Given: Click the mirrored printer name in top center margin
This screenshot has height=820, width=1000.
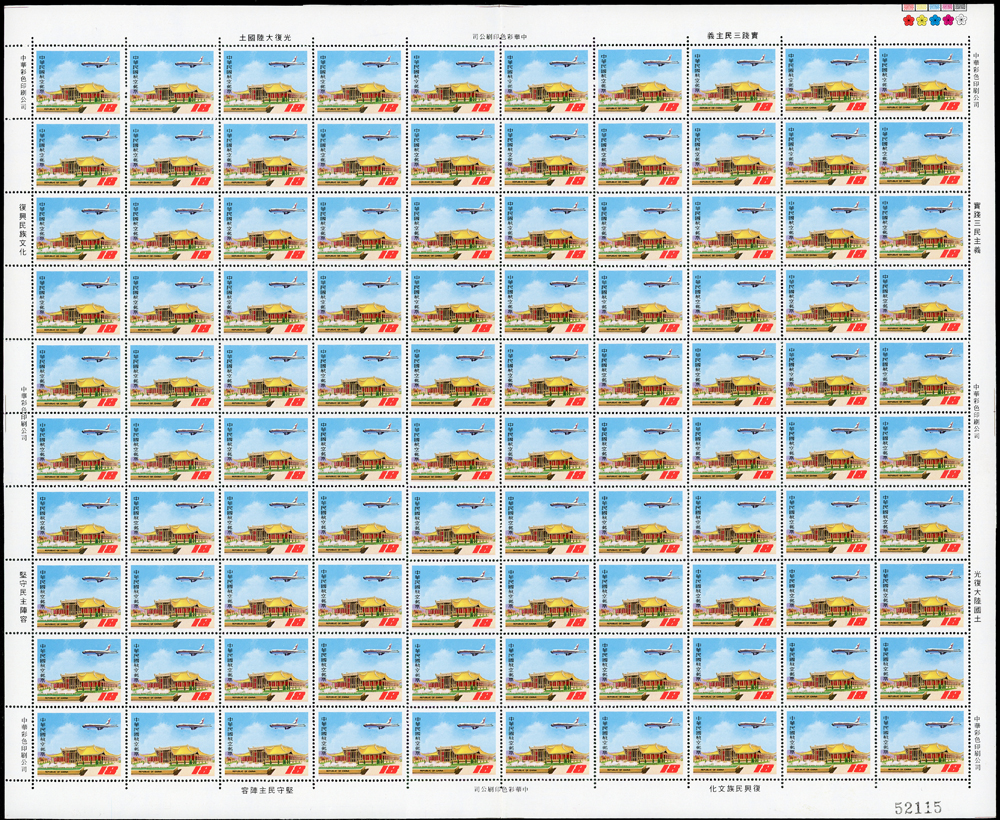Looking at the screenshot, I should coord(505,37).
